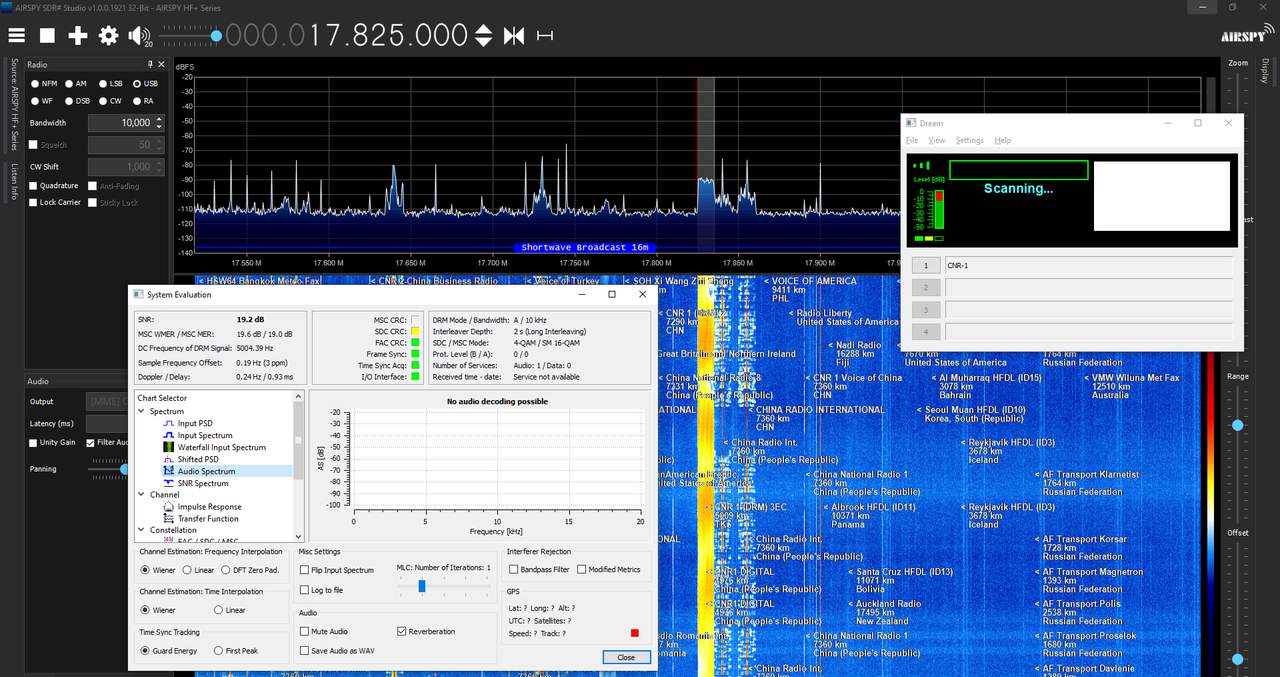Select CW demodulation mode
The image size is (1280, 677).
point(103,101)
